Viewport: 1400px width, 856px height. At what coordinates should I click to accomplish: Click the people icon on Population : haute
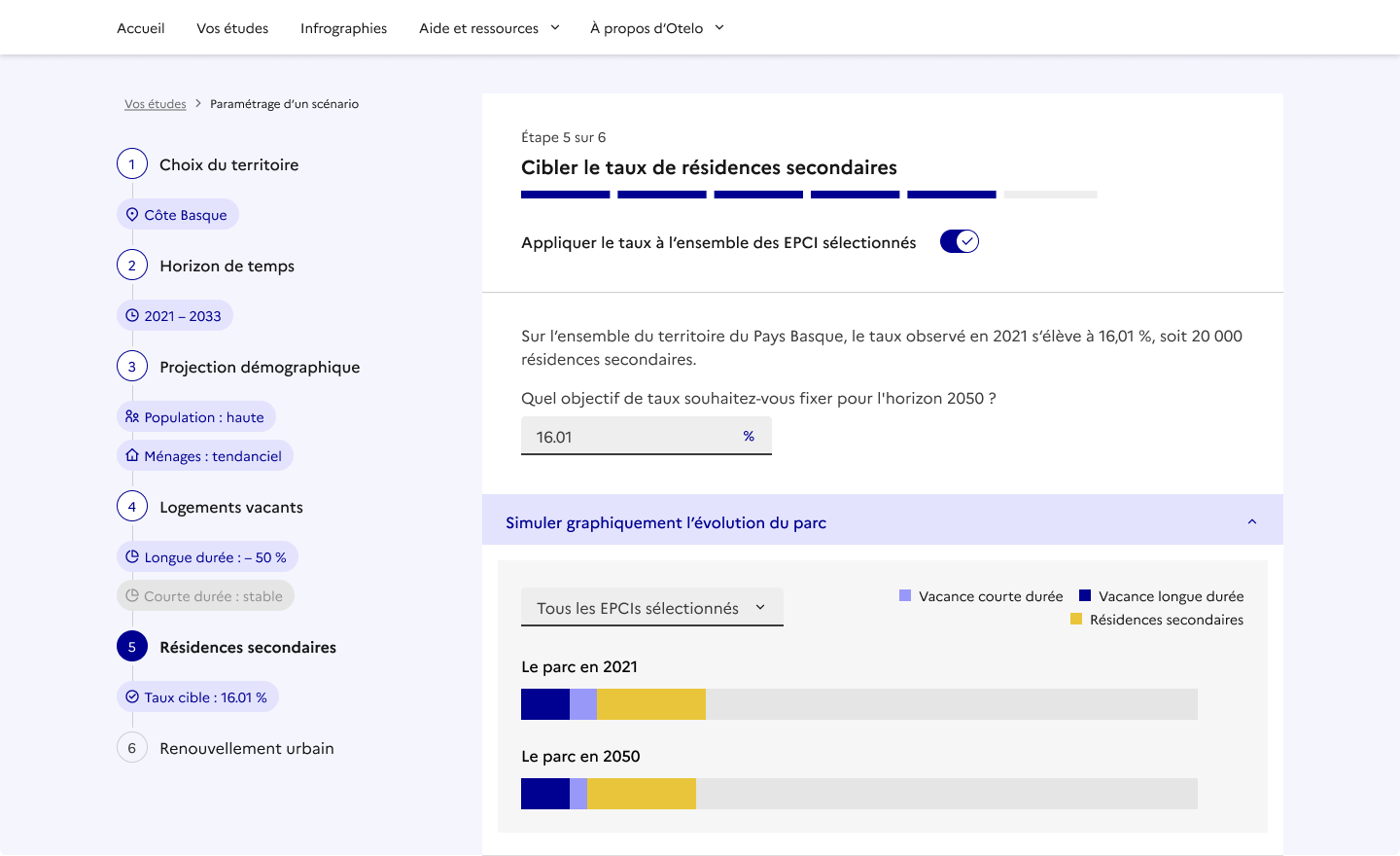coord(132,417)
